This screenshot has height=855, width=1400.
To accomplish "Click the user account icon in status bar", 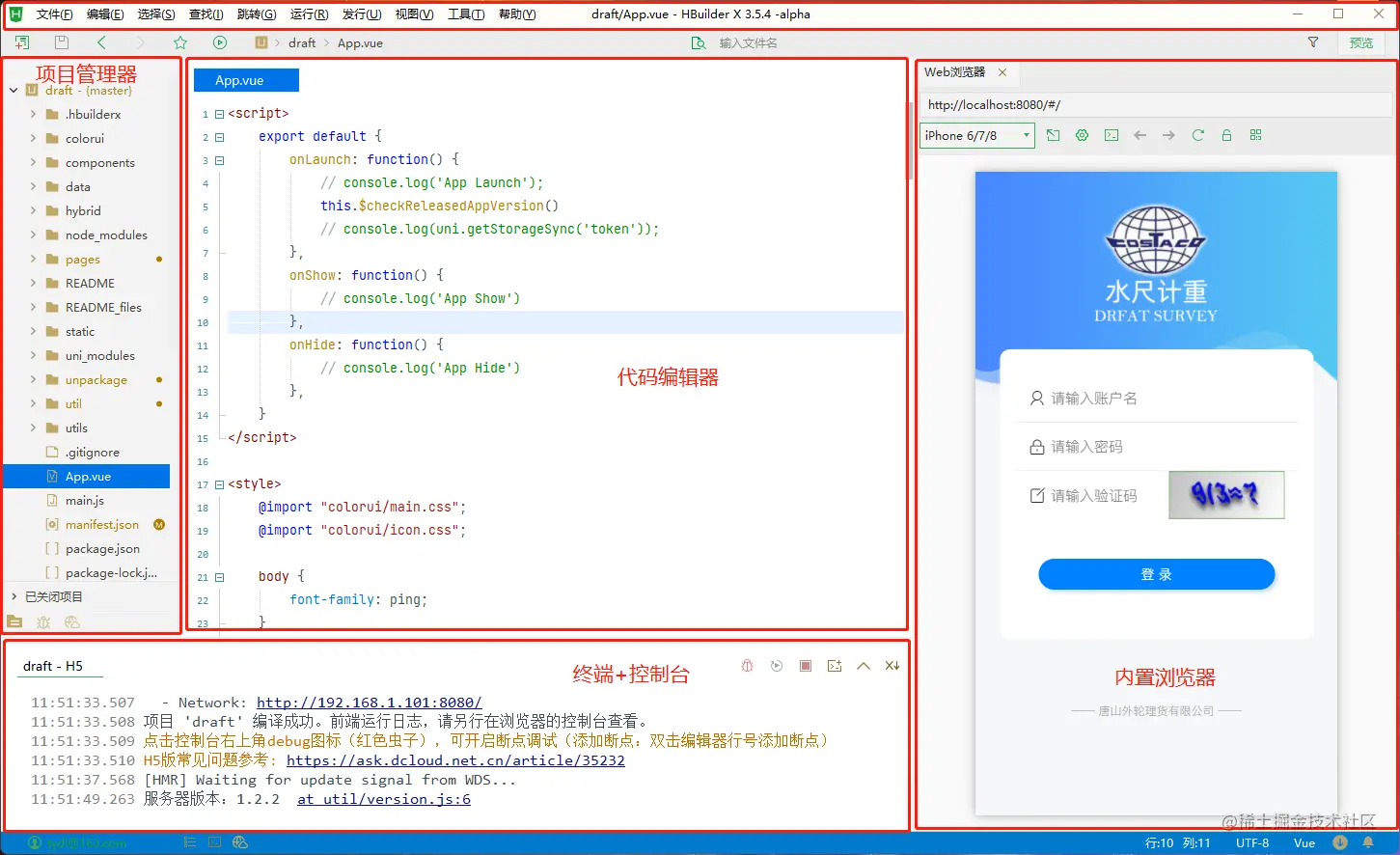I will pyautogui.click(x=35, y=842).
